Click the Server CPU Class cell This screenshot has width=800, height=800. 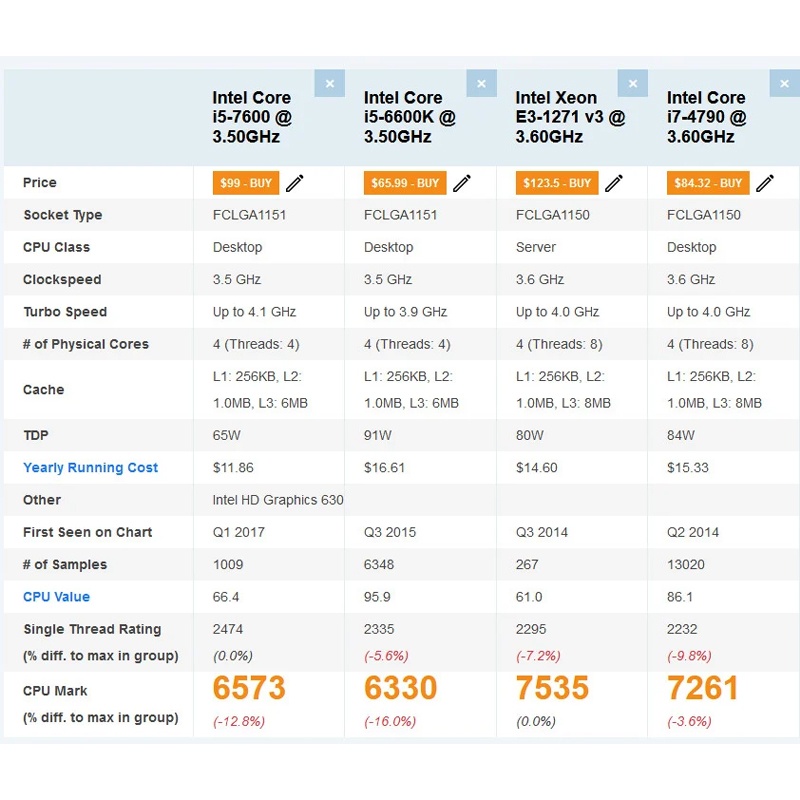coord(535,247)
